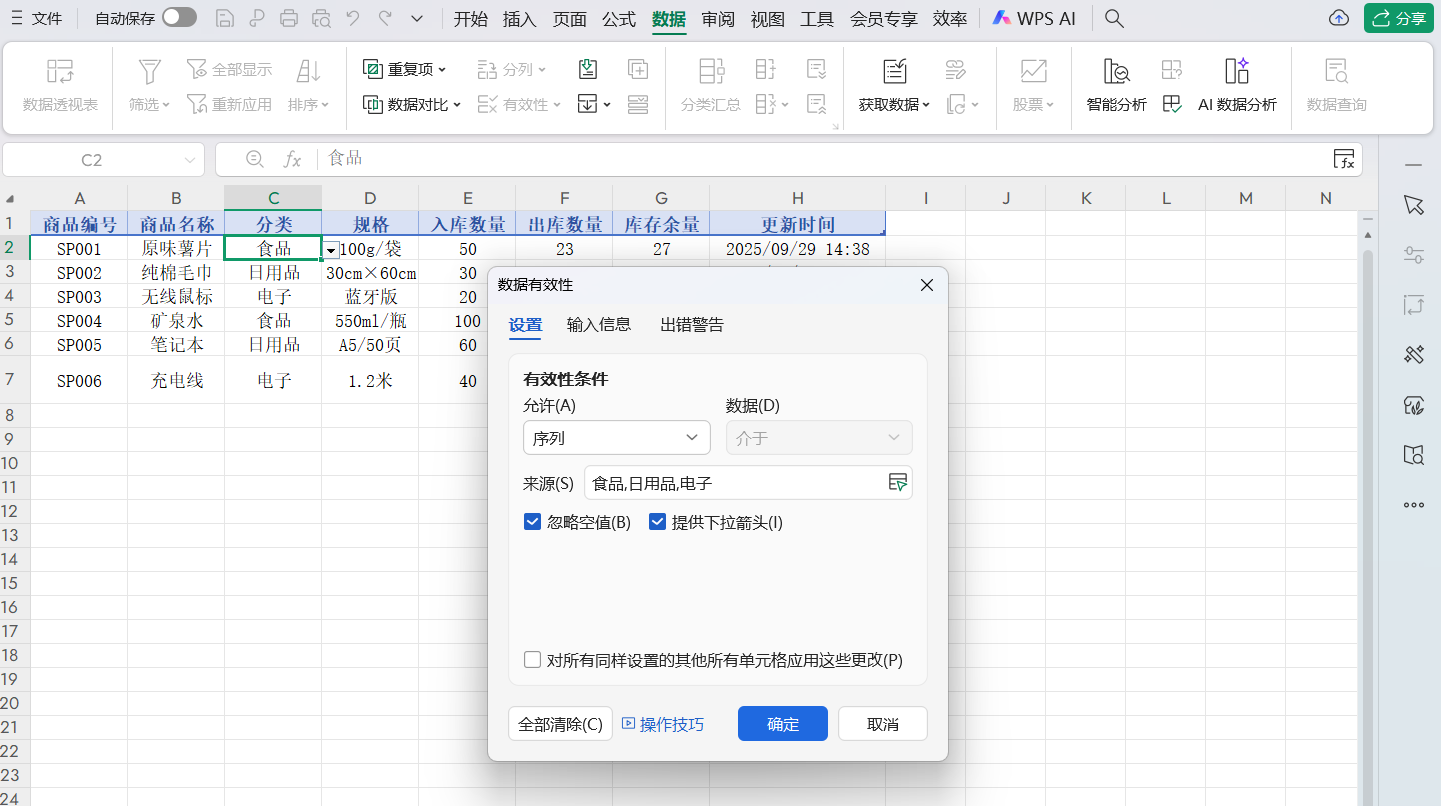Open the 操作技巧 link
This screenshot has height=806, width=1441.
tap(663, 724)
